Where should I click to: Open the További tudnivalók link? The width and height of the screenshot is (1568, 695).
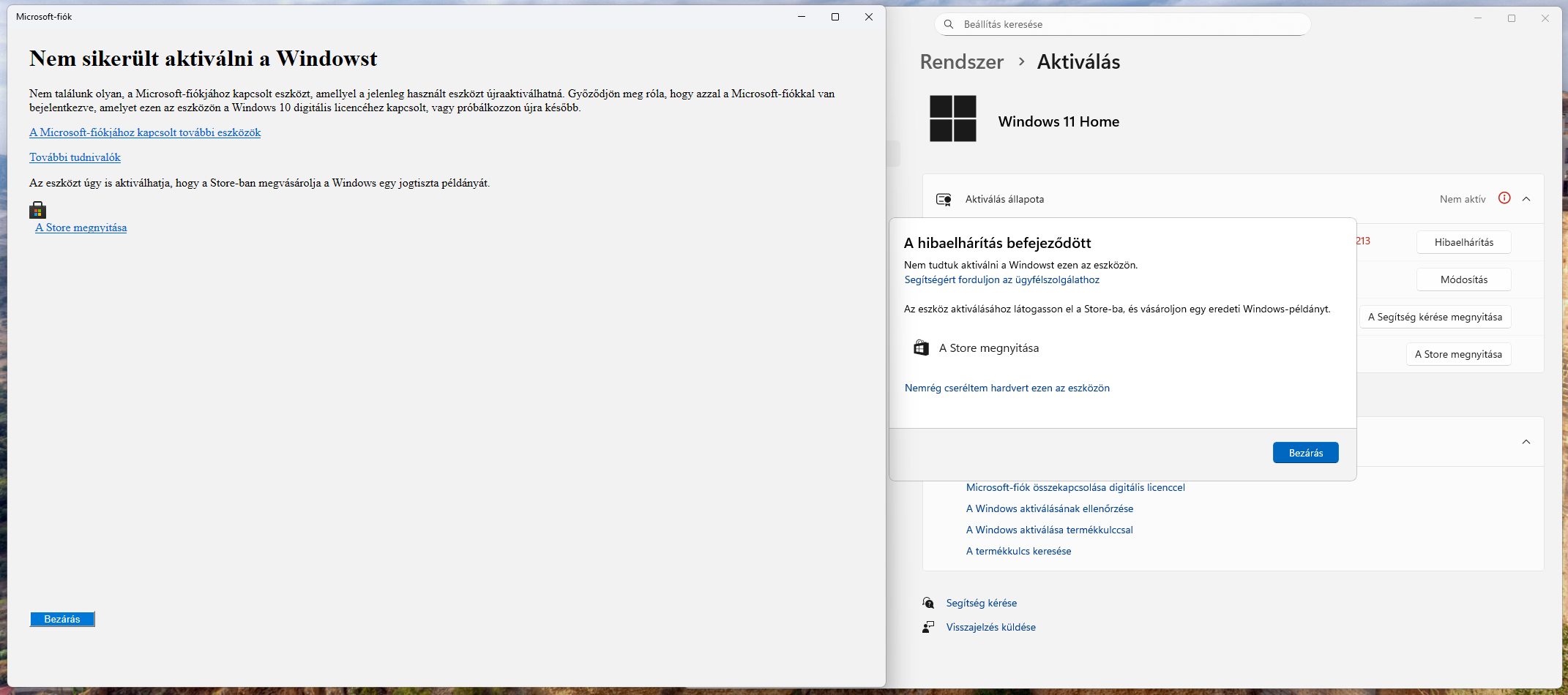pyautogui.click(x=75, y=157)
